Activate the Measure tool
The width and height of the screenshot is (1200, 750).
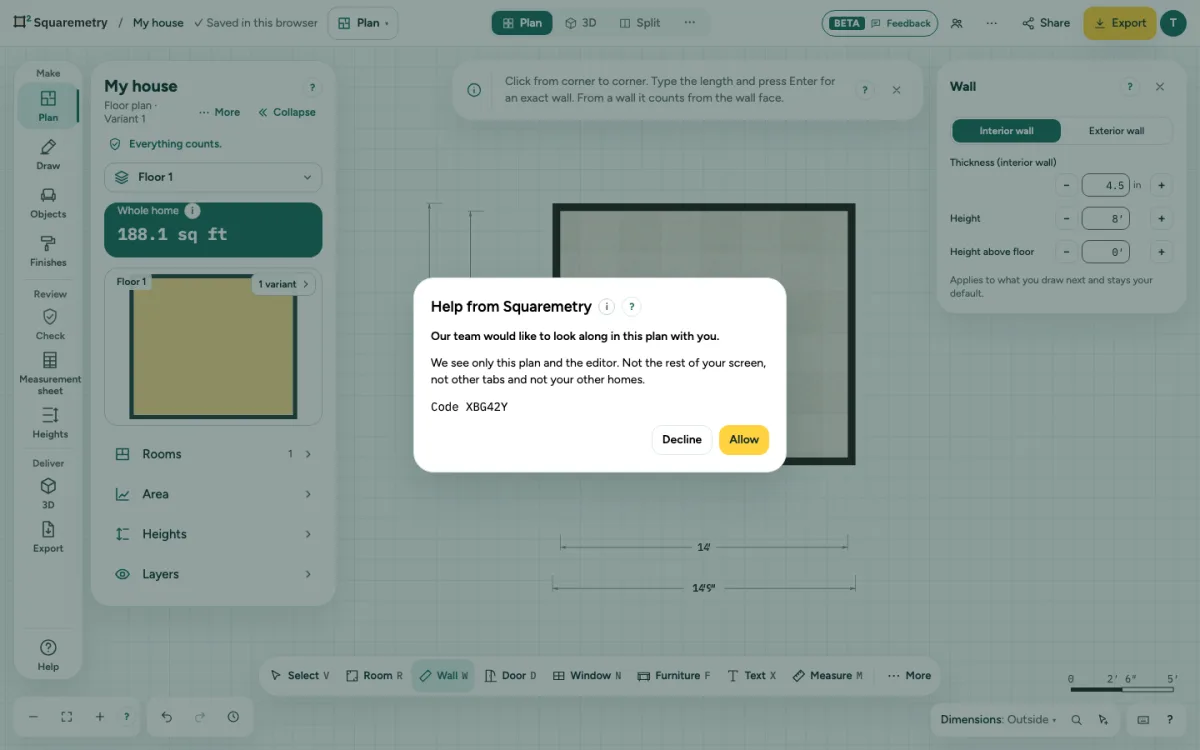click(827, 676)
